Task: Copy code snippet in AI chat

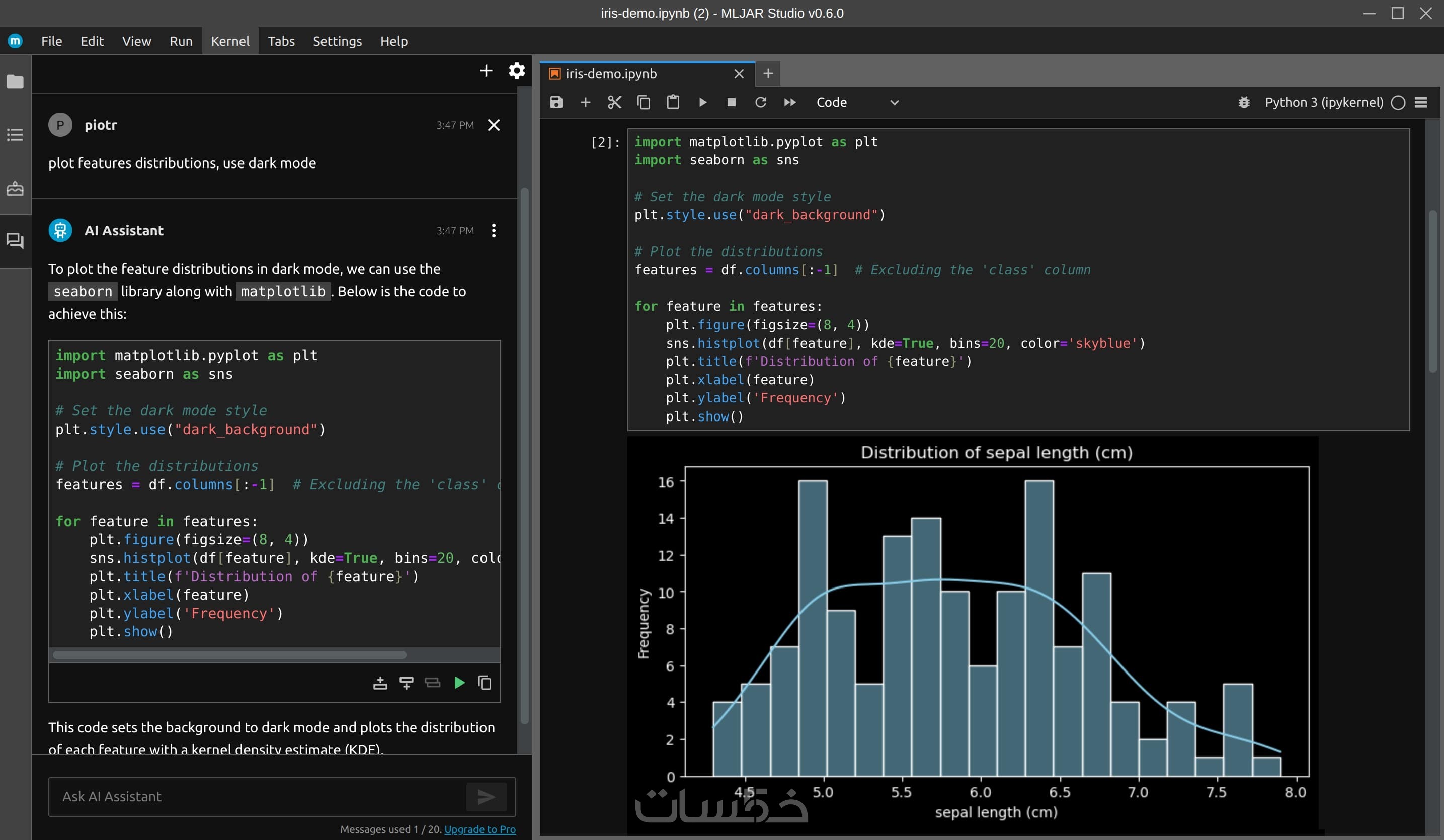Action: click(485, 683)
